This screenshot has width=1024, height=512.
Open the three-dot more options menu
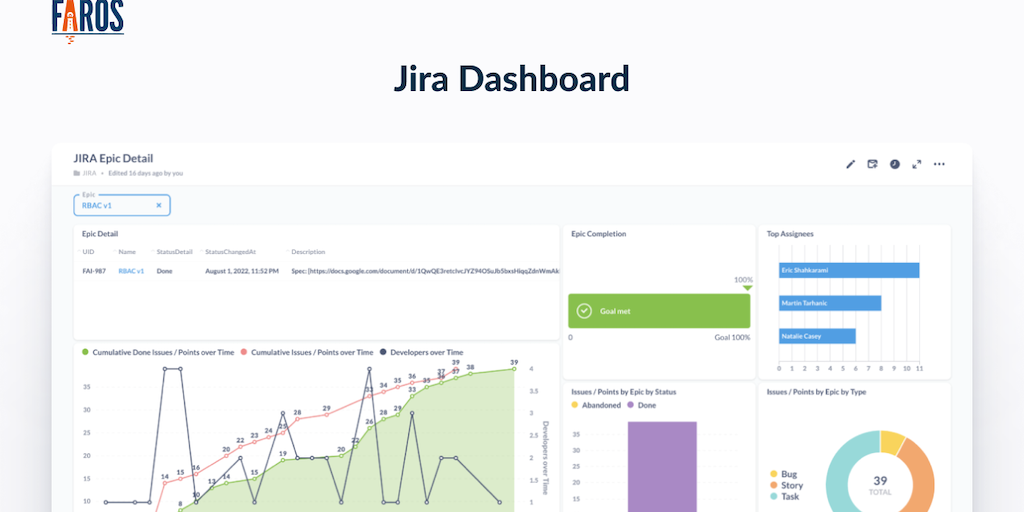[x=939, y=165]
